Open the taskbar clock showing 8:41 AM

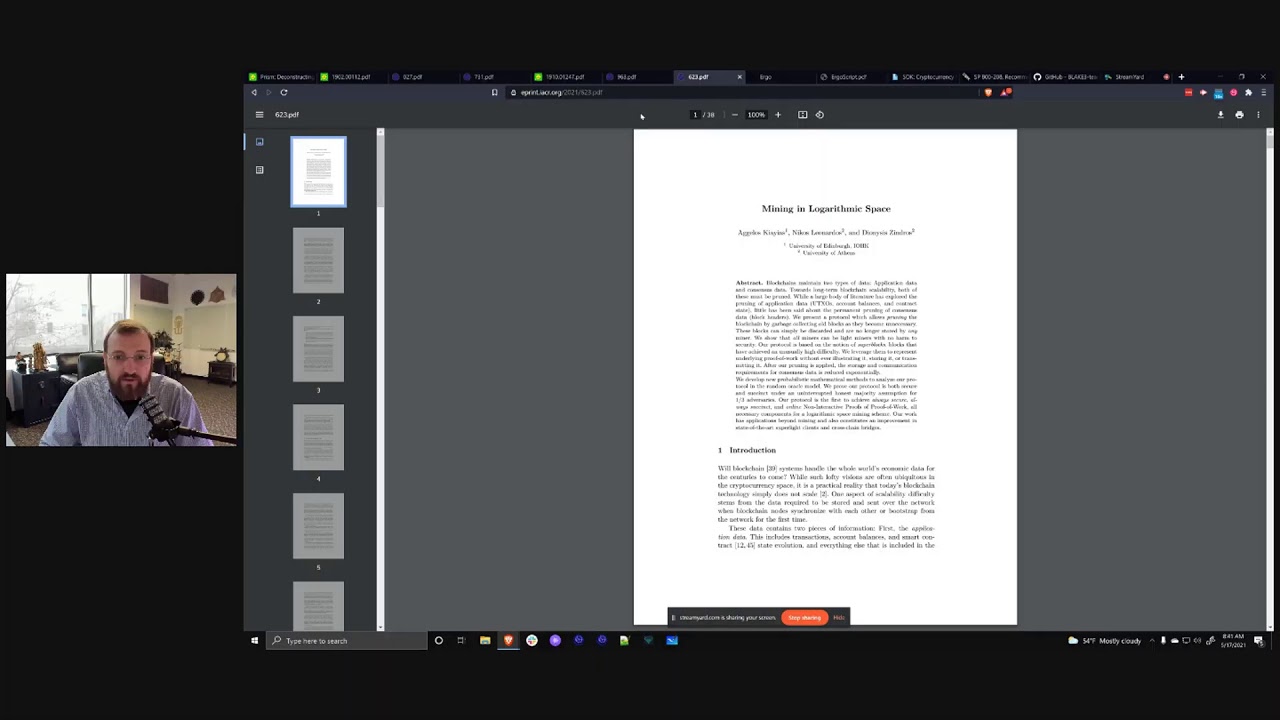[x=1233, y=641]
